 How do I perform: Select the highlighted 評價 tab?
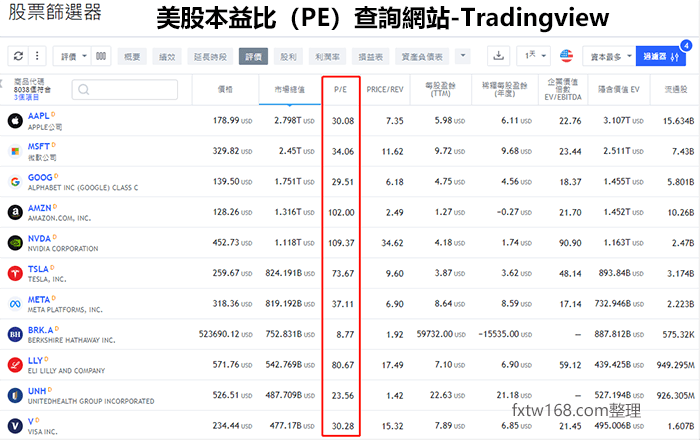point(253,57)
